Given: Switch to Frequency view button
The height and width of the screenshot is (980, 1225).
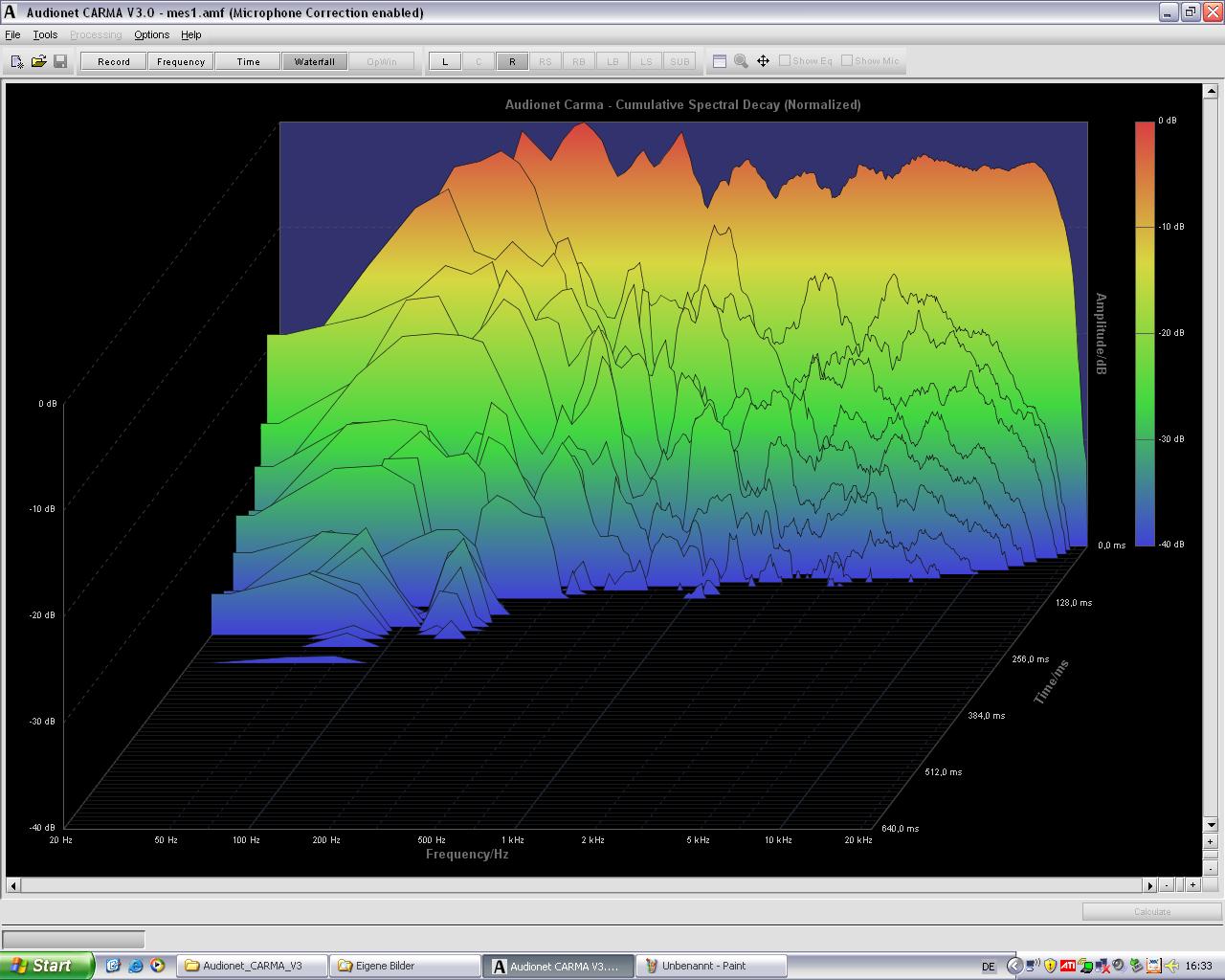Looking at the screenshot, I should pos(181,61).
